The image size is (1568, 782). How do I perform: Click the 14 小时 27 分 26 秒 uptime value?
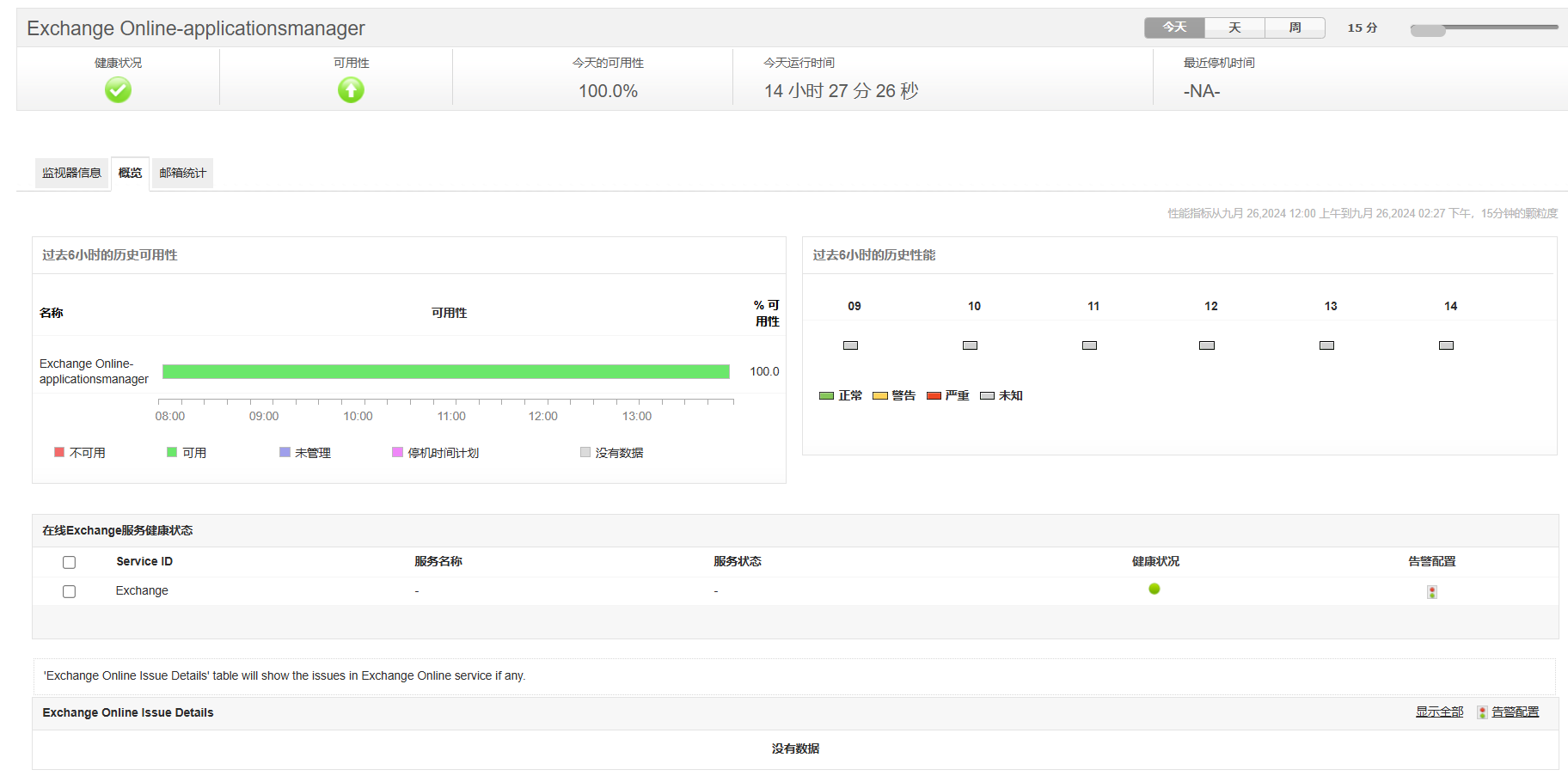842,91
